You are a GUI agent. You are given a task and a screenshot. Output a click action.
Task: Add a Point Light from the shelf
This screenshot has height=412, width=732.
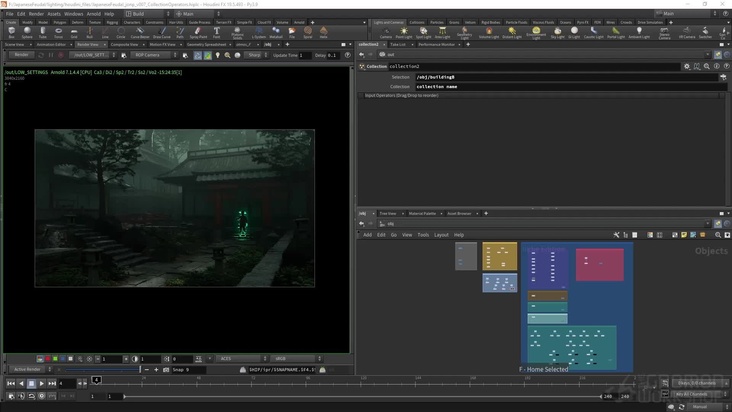pos(404,33)
